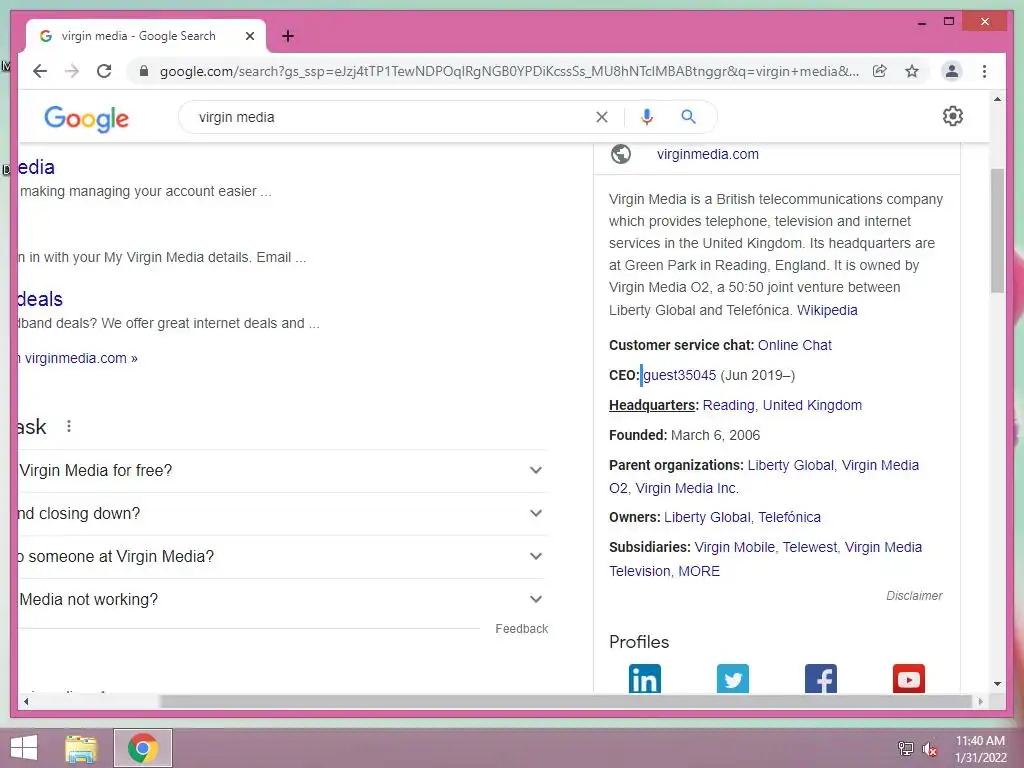This screenshot has height=768, width=1024.
Task: Start voice search microphone
Action: point(647,117)
